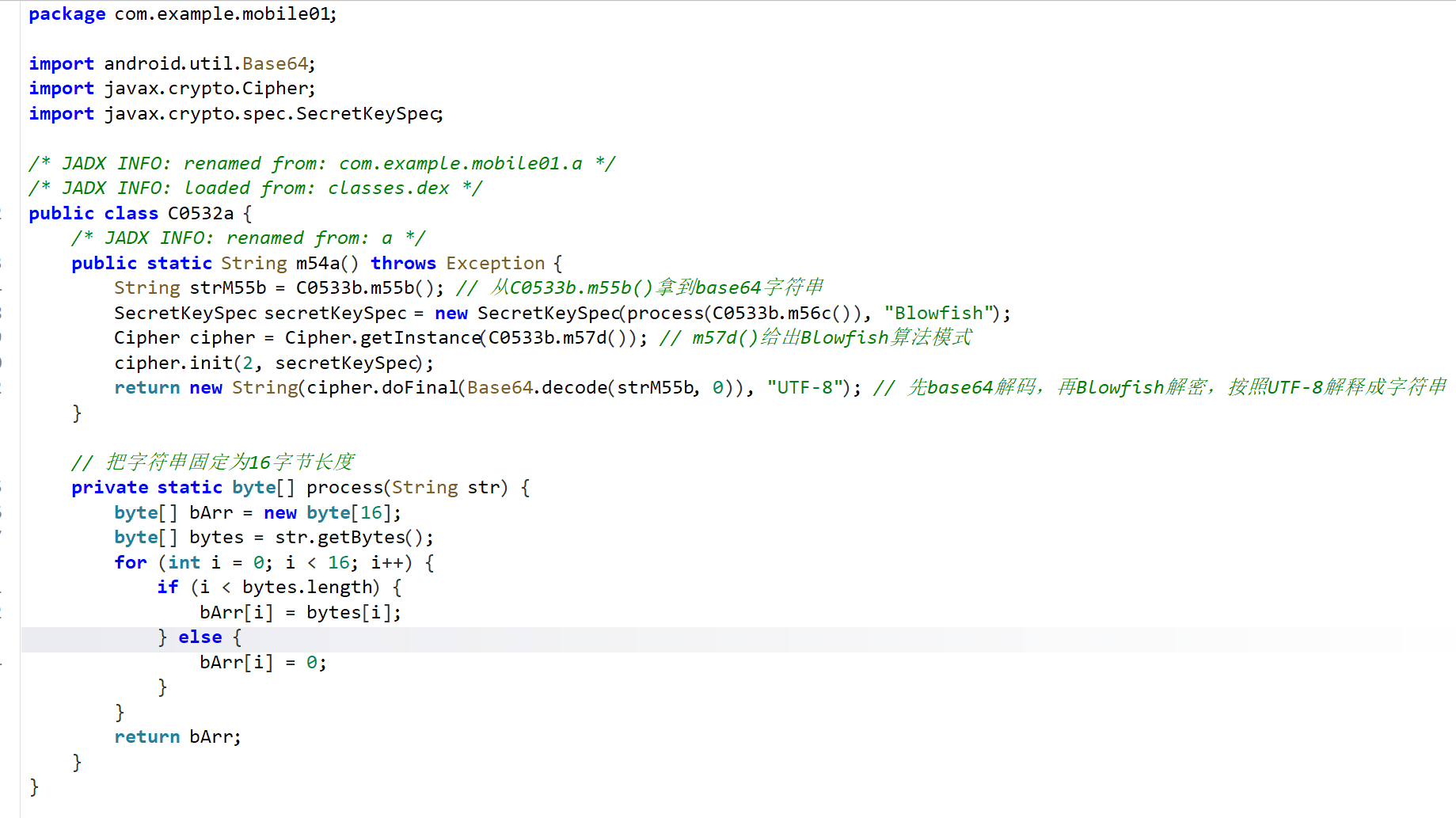Click the 'javax.crypto.spec.SecretKeySpec' import

[272, 113]
